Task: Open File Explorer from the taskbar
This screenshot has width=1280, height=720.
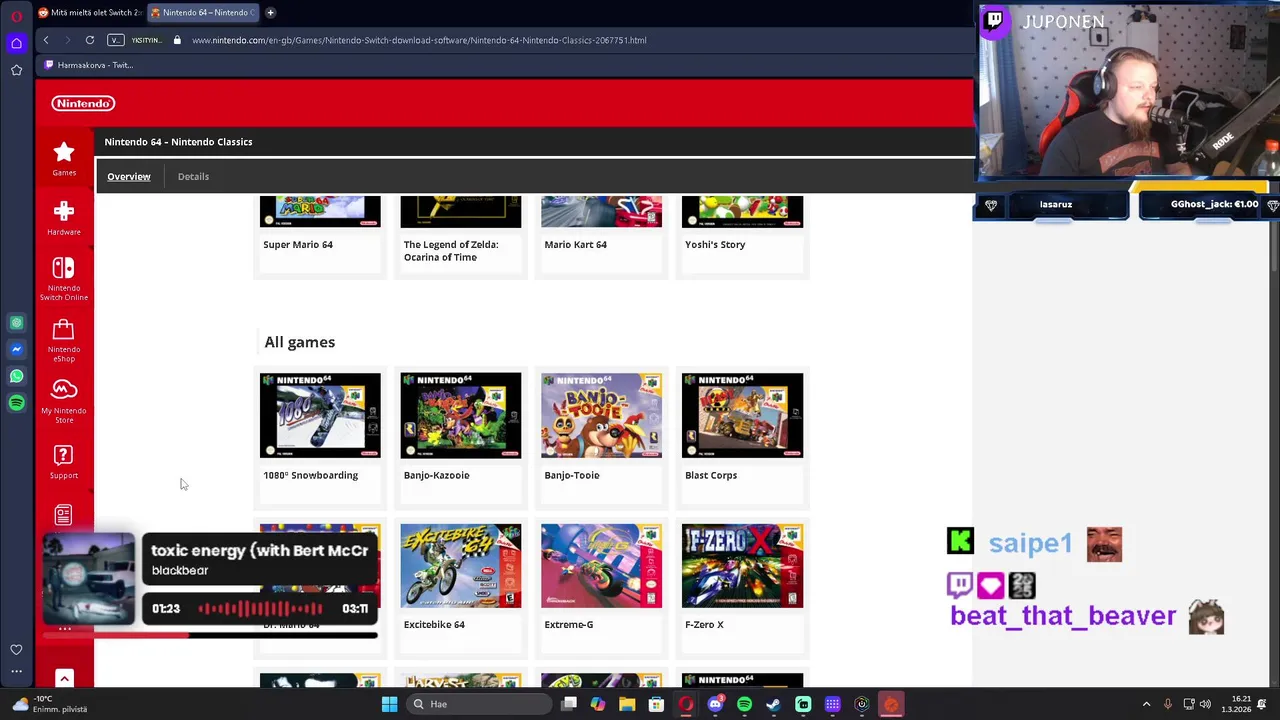Action: (x=627, y=704)
